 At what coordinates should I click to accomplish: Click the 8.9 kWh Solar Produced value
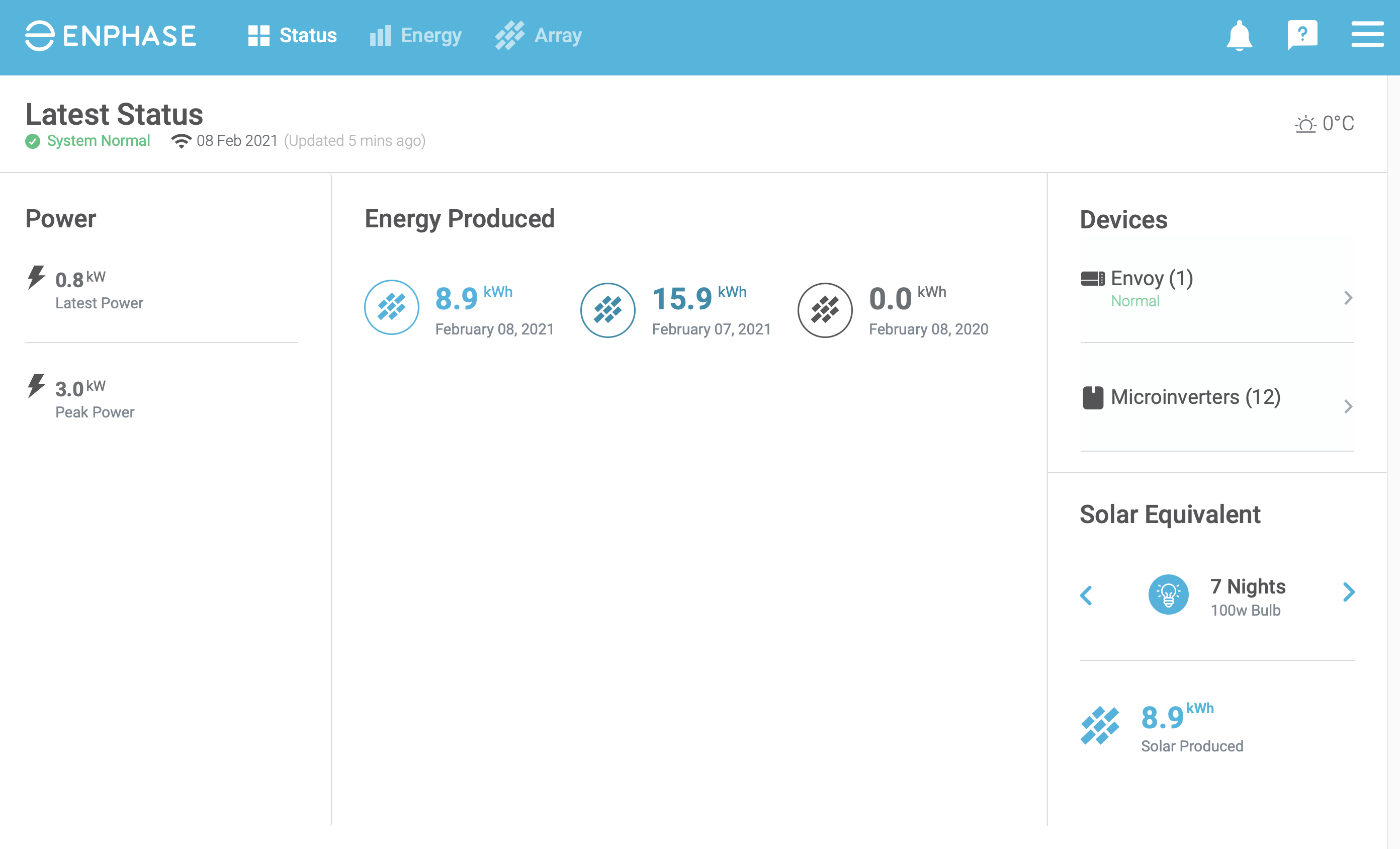(1177, 716)
